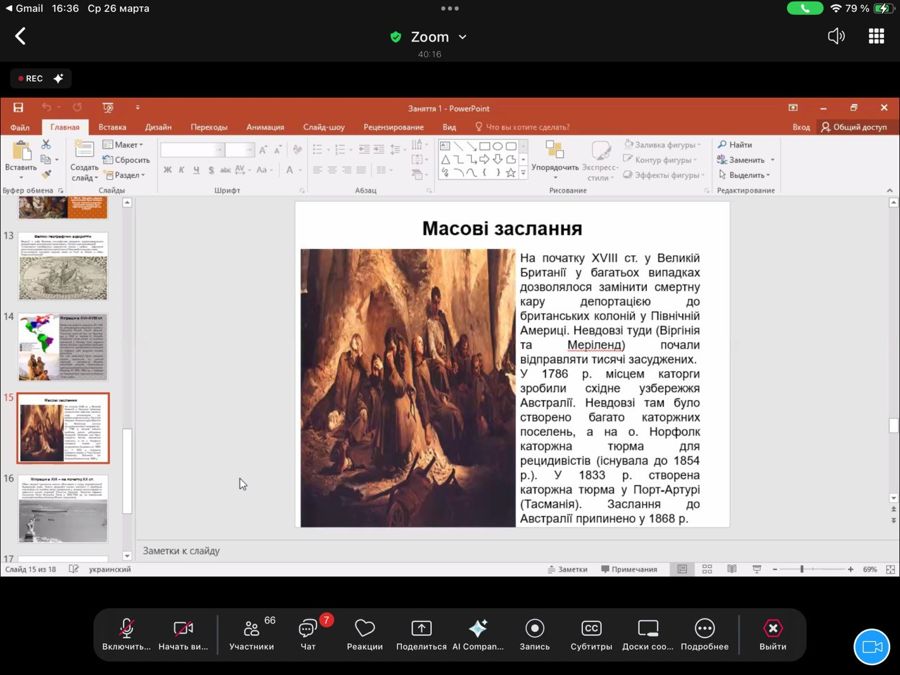Click the Сбросить reset button
The image size is (900, 675).
pyautogui.click(x=127, y=160)
